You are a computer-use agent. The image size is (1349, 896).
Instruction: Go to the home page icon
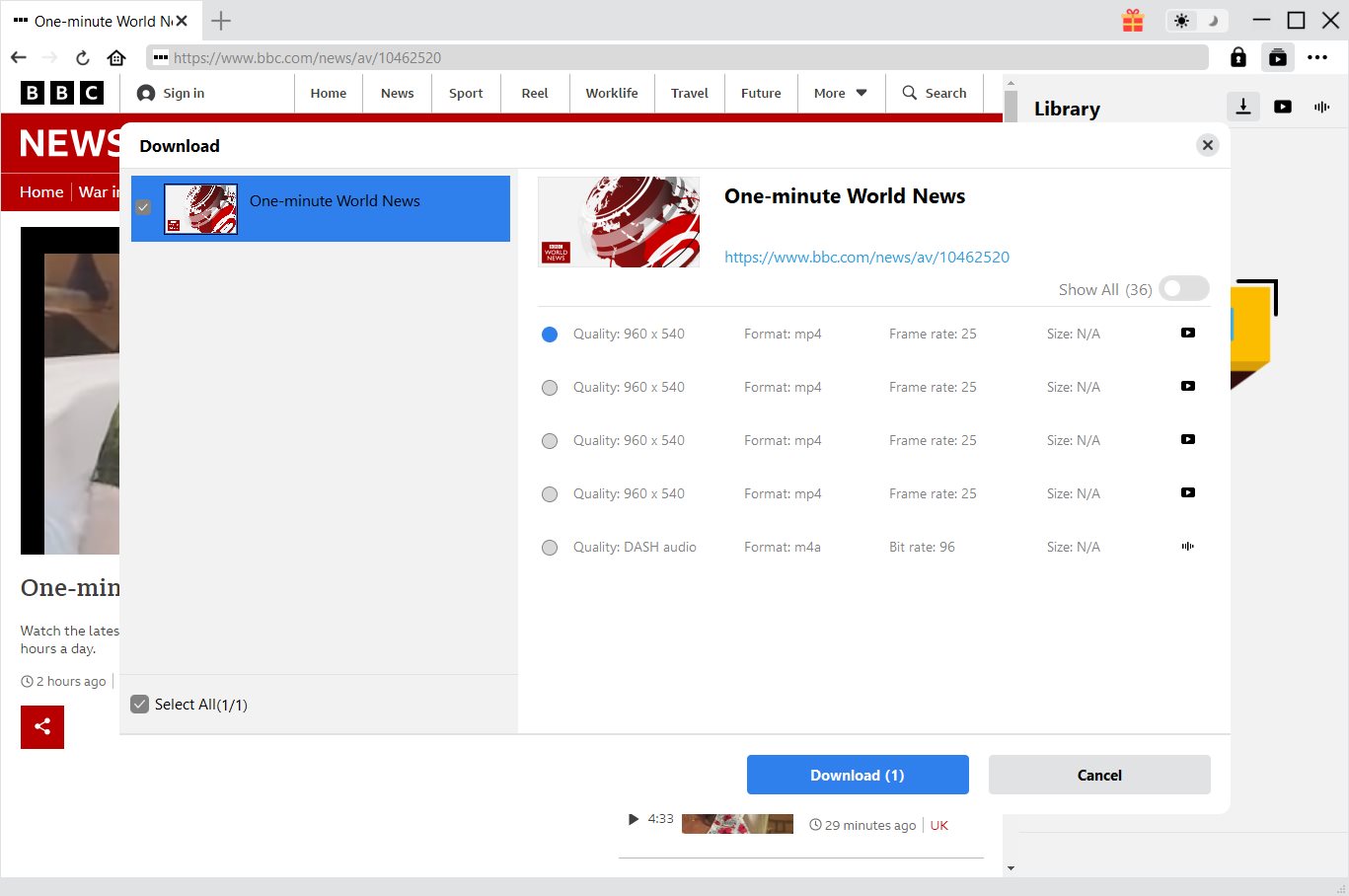116,58
